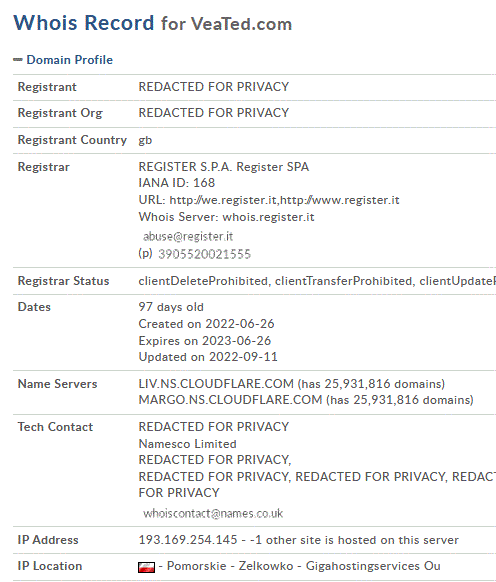496x582 pixels.
Task: Click the whois.register.it server text
Action: [268, 217]
